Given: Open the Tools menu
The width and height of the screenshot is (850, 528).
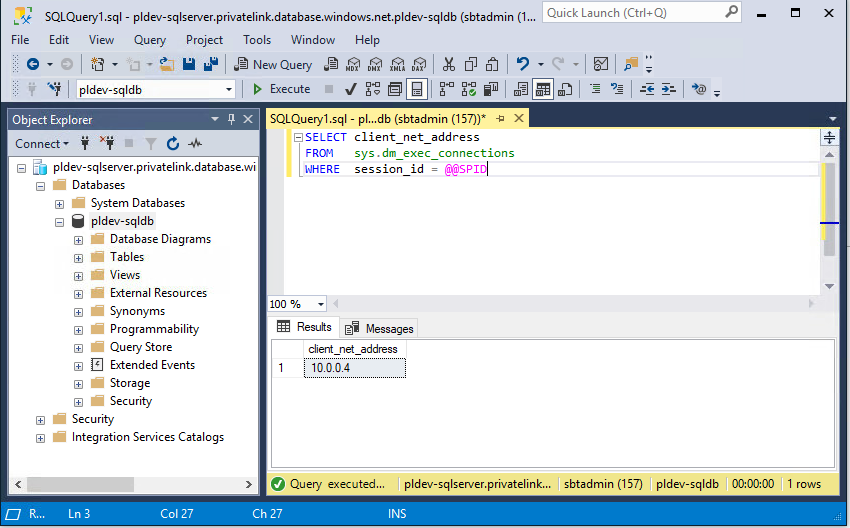Looking at the screenshot, I should [256, 40].
